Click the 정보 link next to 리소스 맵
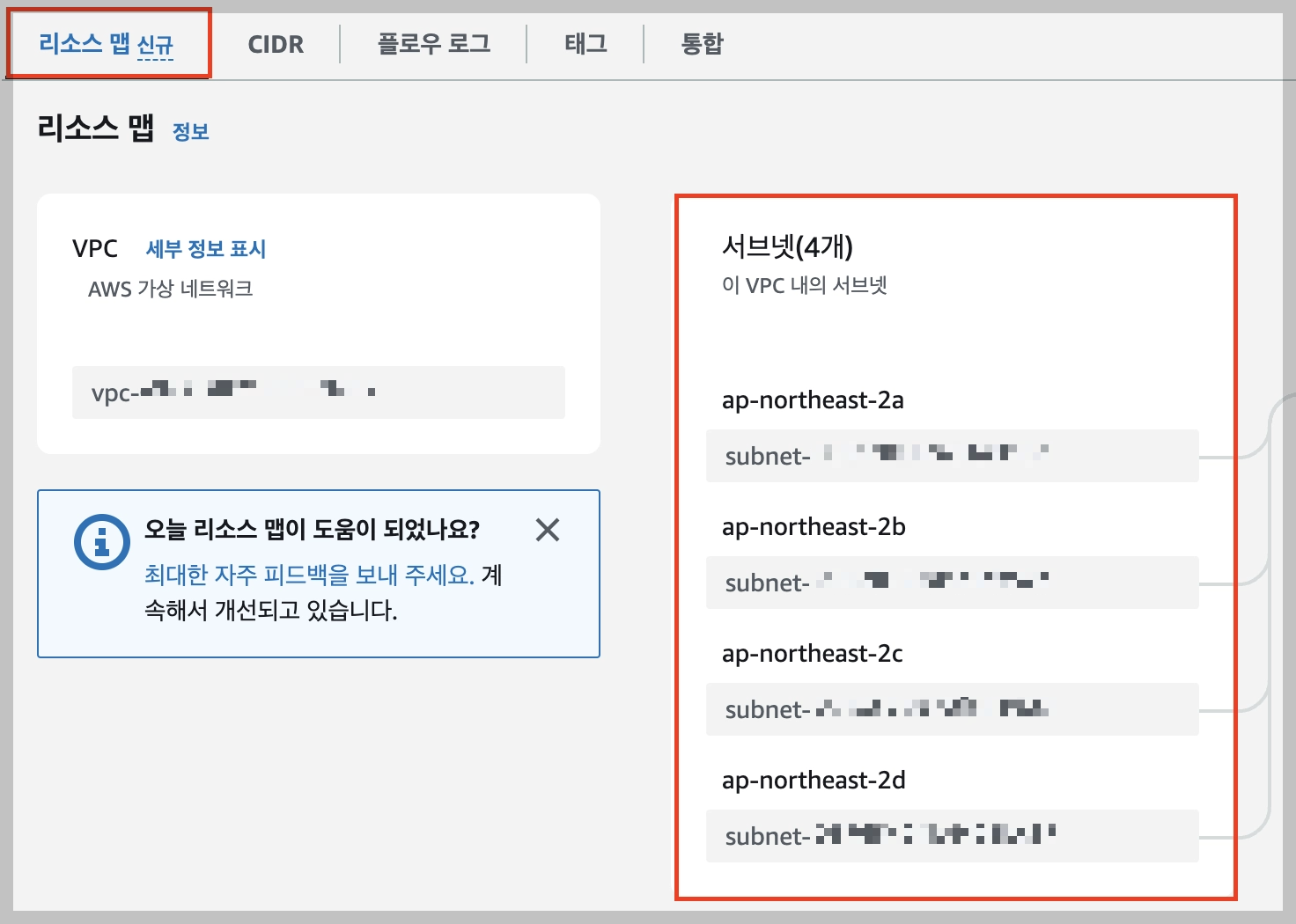This screenshot has height=924, width=1296. tap(192, 131)
